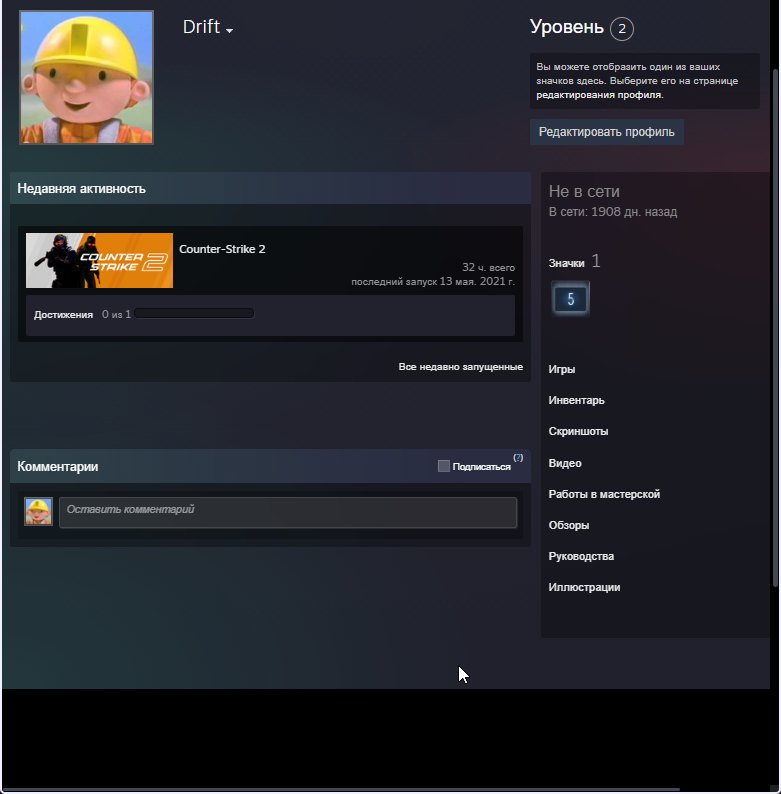Click В сети: 1908 дн. назад text

point(613,212)
